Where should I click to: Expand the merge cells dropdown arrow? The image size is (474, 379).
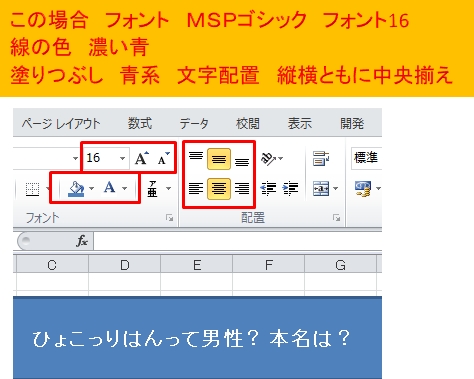click(336, 189)
